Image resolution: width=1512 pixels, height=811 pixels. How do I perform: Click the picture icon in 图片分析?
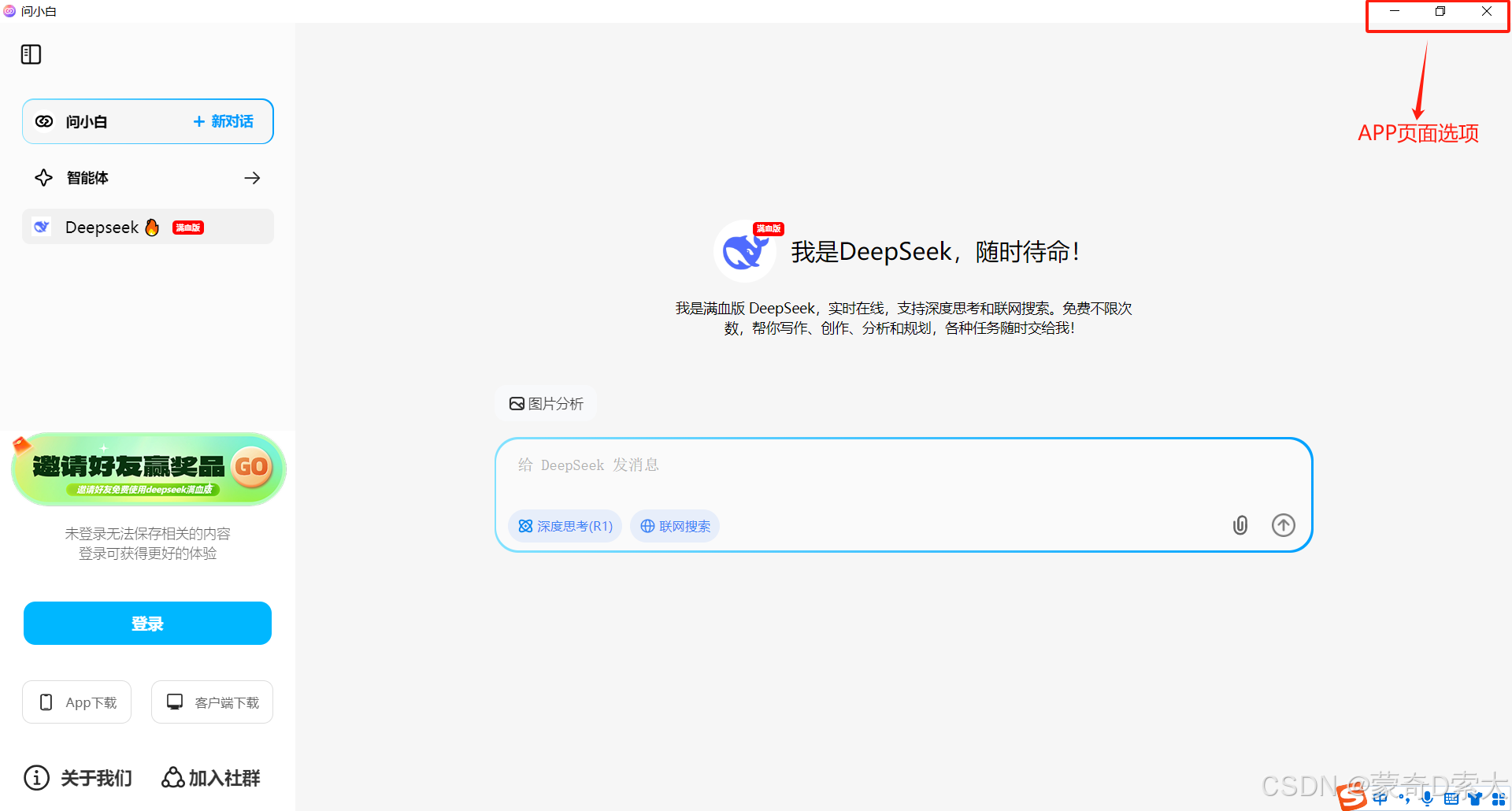point(517,404)
